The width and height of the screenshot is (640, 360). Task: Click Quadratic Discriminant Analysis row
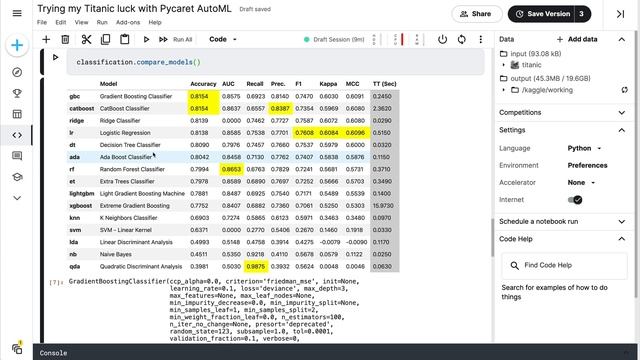click(x=233, y=267)
